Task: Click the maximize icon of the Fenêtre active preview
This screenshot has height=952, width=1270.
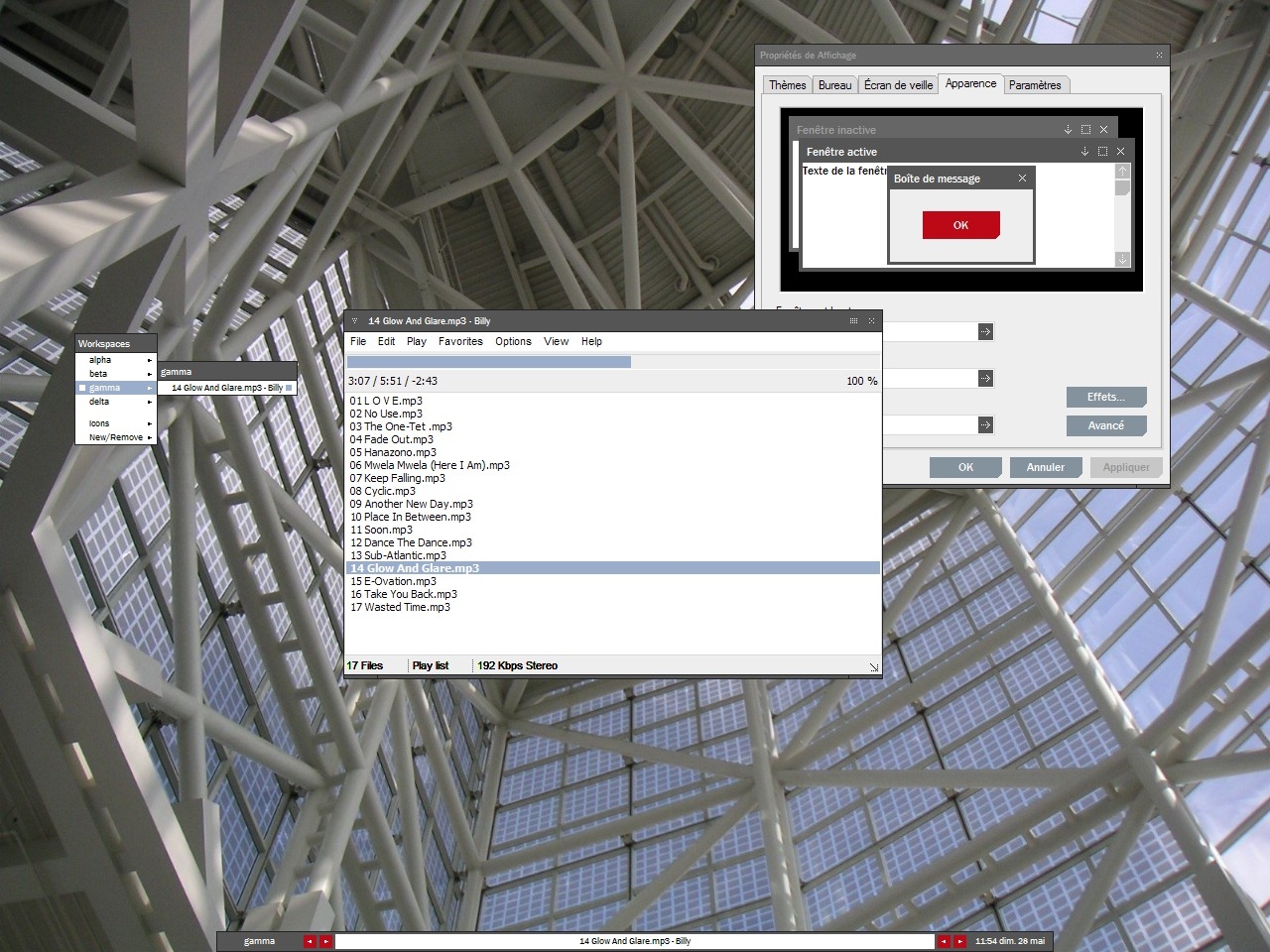Action: pyautogui.click(x=1102, y=152)
